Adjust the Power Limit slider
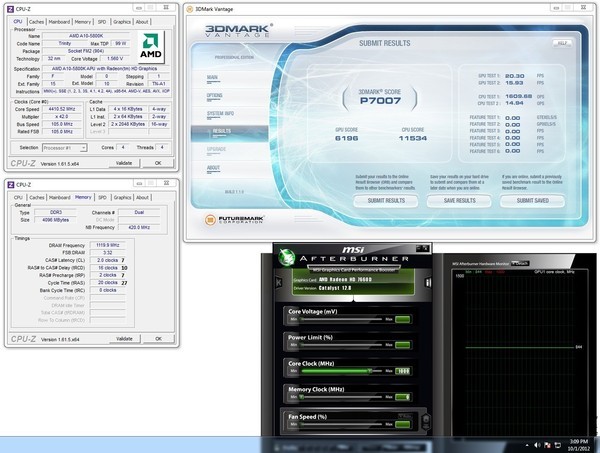 [341, 345]
